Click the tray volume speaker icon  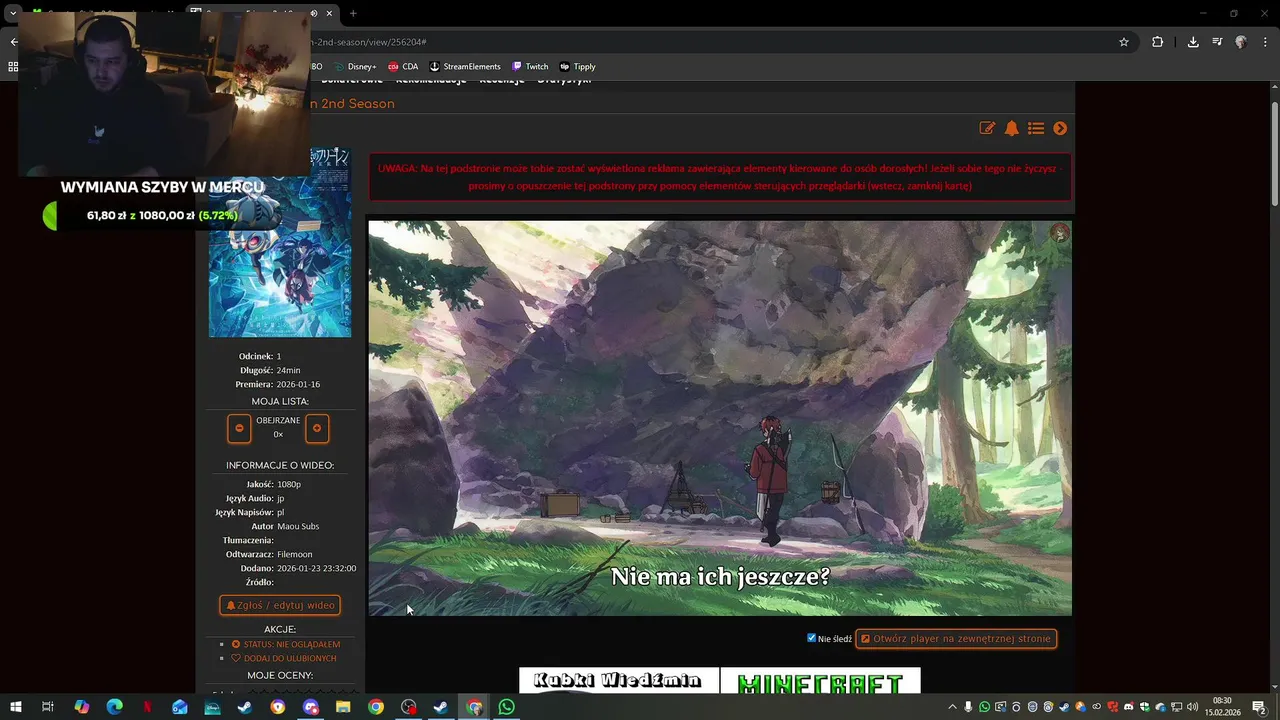click(x=1193, y=707)
